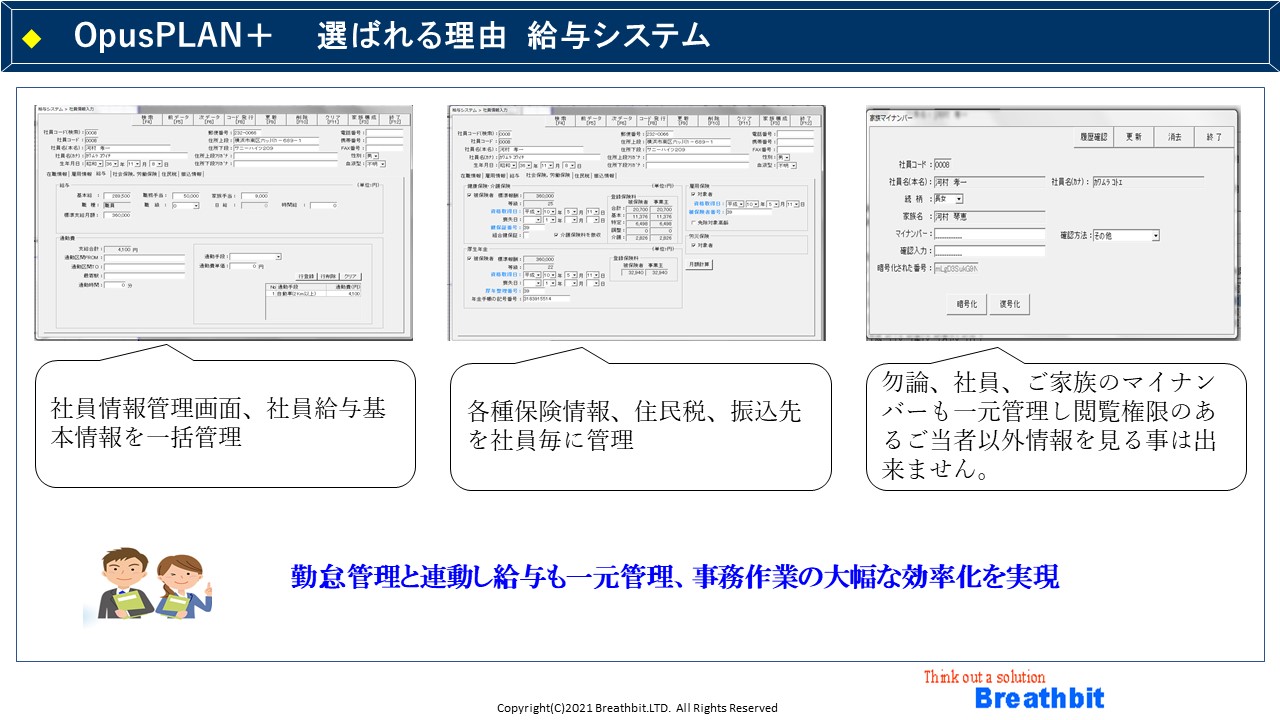This screenshot has width=1280, height=720.
Task: Click 消去 button in 家族マイナンバー window
Action: point(1174,137)
